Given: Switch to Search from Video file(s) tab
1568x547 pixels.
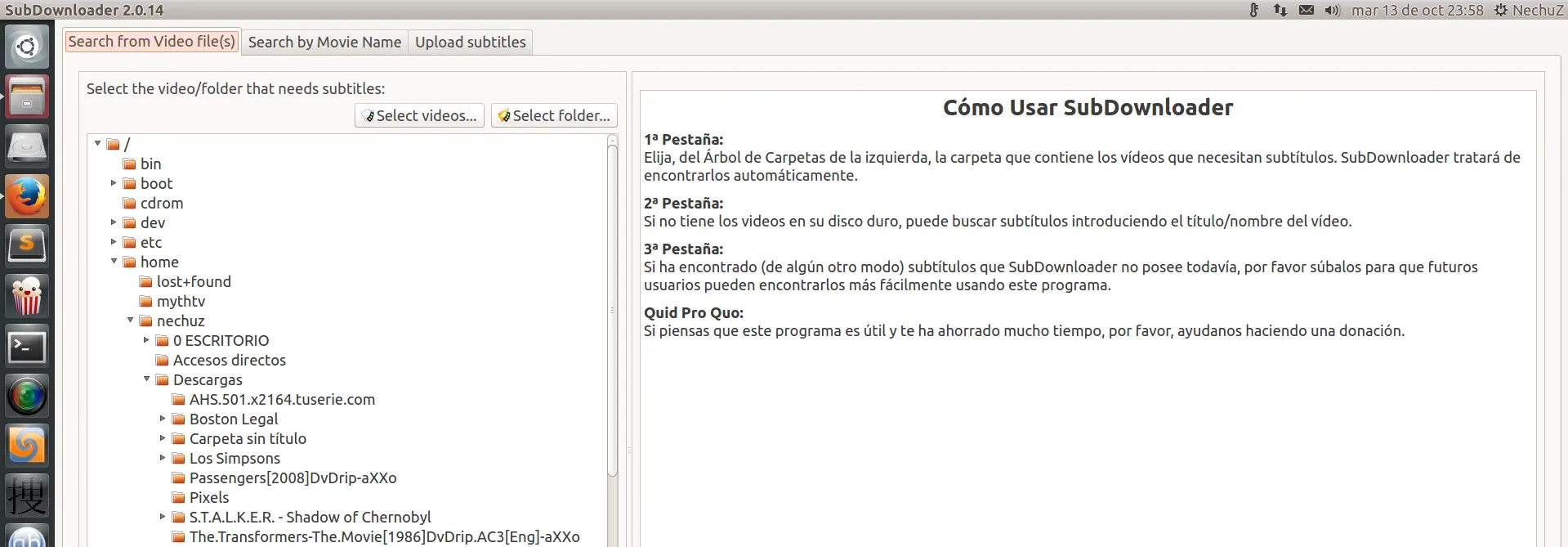Looking at the screenshot, I should (x=152, y=42).
